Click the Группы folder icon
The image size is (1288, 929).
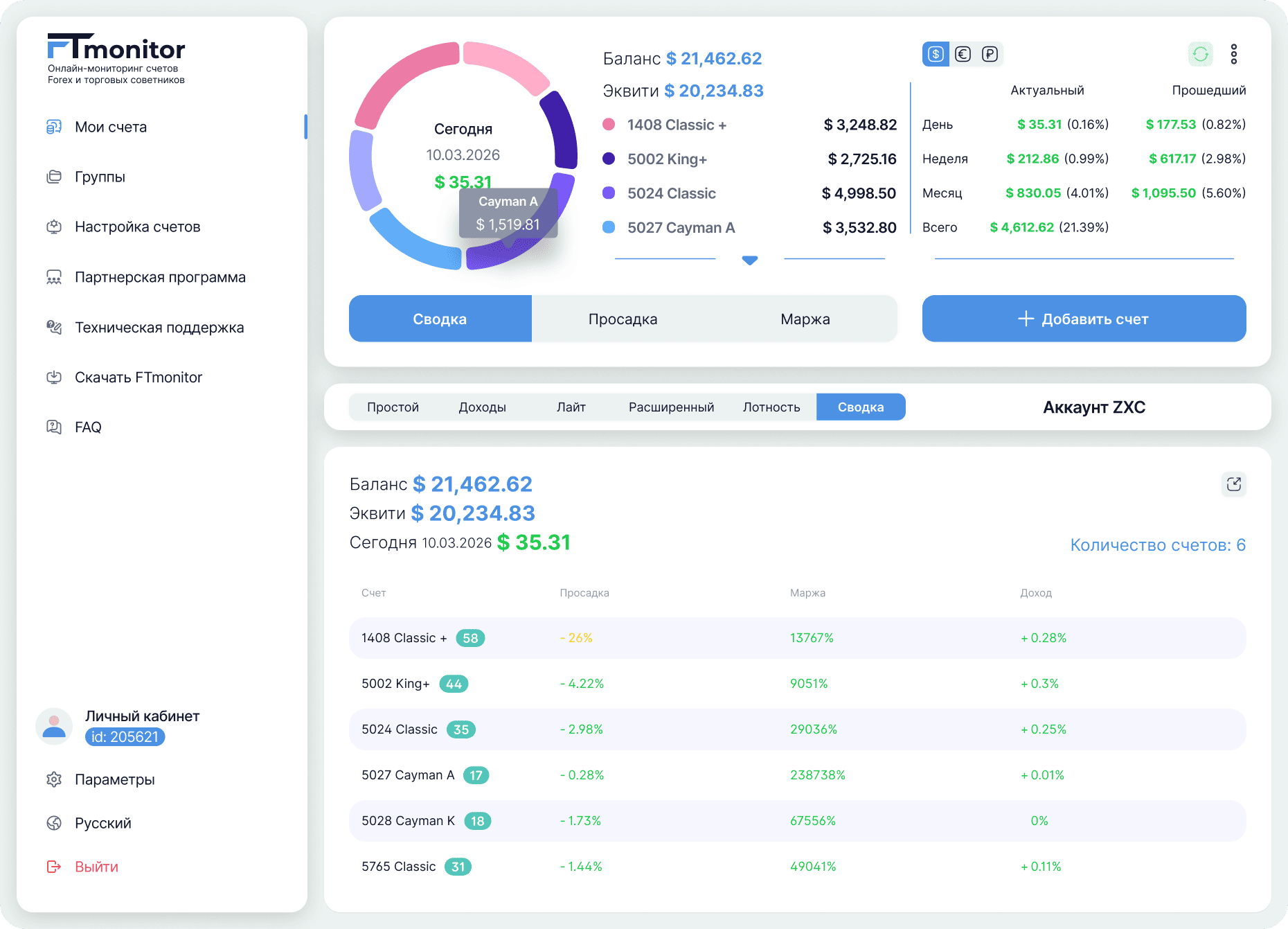click(x=54, y=177)
